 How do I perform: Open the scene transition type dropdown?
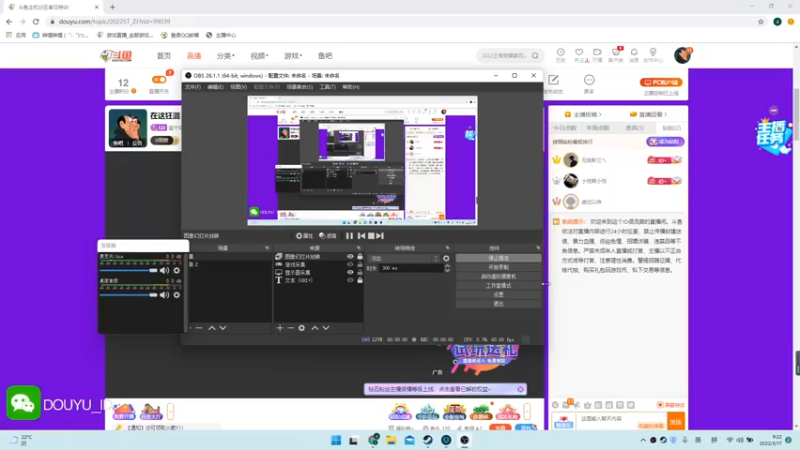pyautogui.click(x=404, y=258)
